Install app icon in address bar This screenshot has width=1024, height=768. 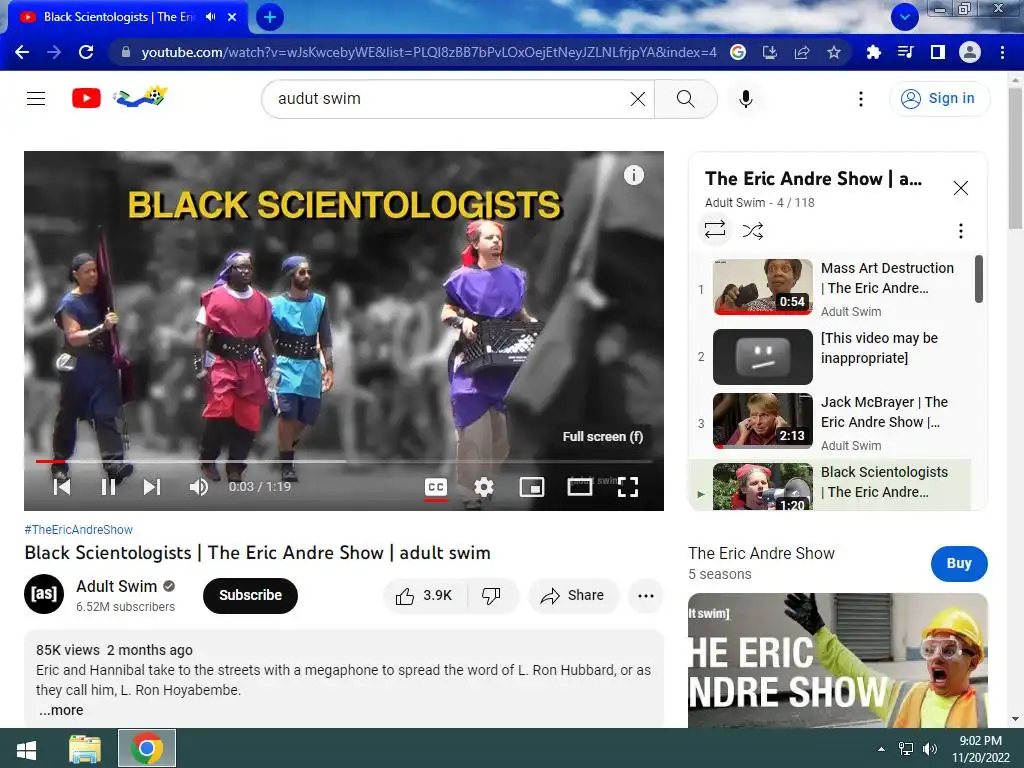[770, 52]
